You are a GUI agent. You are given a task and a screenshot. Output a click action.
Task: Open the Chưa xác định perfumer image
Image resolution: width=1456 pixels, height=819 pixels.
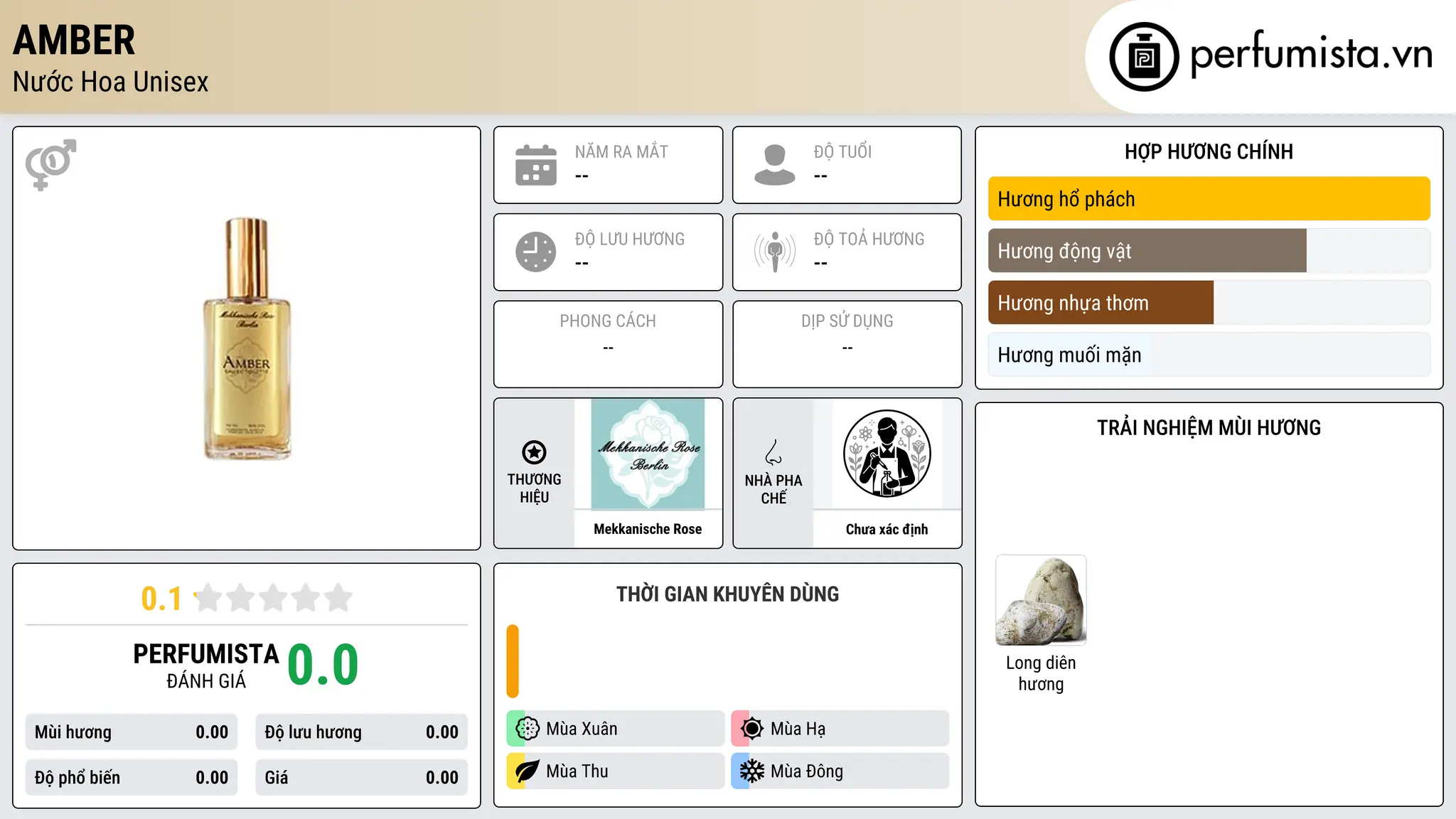pos(887,454)
